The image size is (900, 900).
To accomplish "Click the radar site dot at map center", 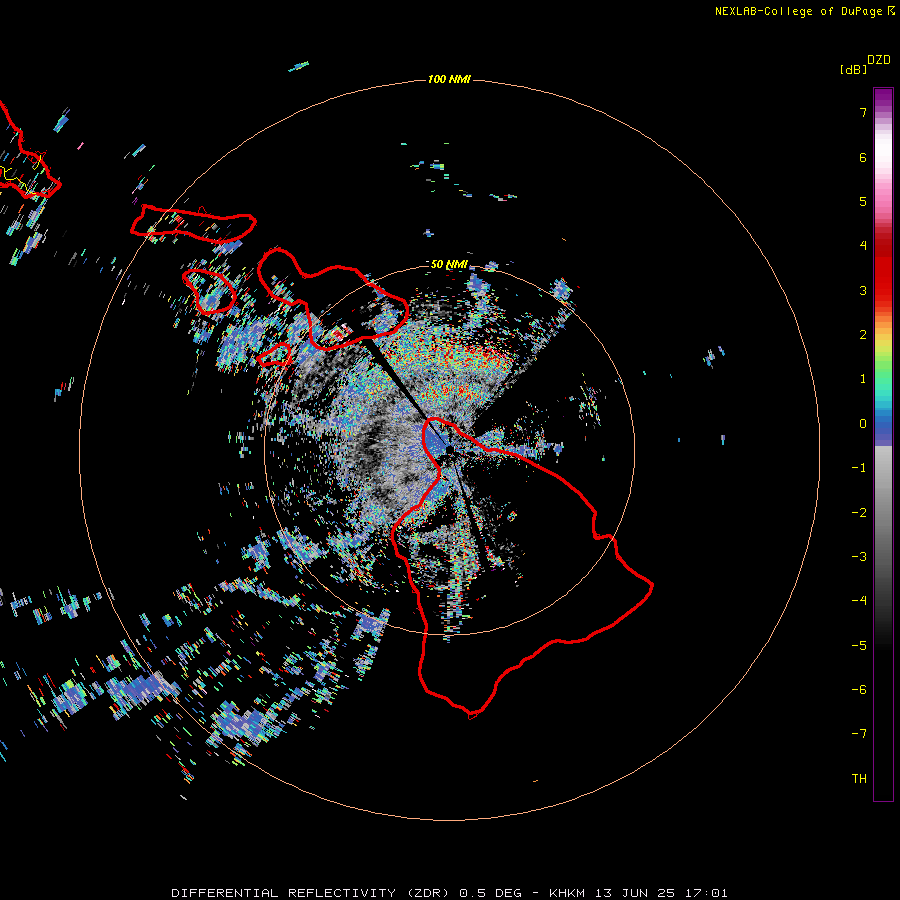I will [449, 449].
